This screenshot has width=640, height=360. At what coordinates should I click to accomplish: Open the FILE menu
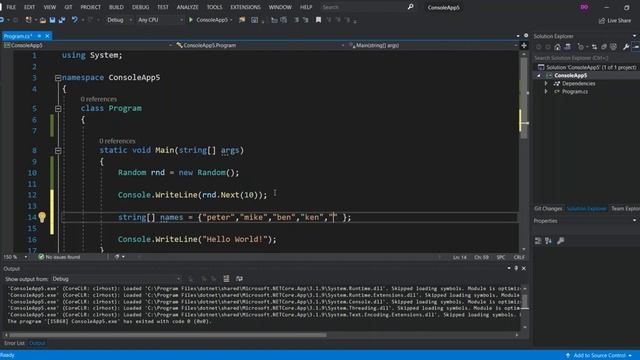11,7
